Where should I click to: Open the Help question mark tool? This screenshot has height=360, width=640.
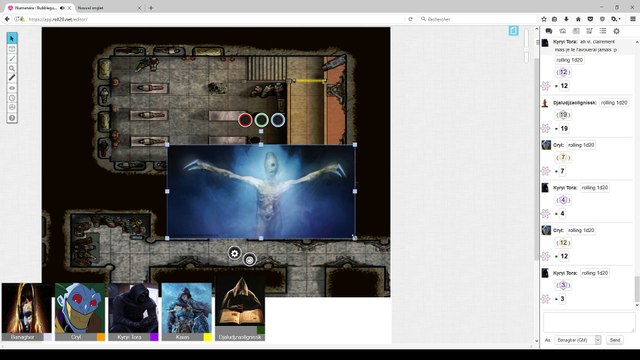(12, 118)
